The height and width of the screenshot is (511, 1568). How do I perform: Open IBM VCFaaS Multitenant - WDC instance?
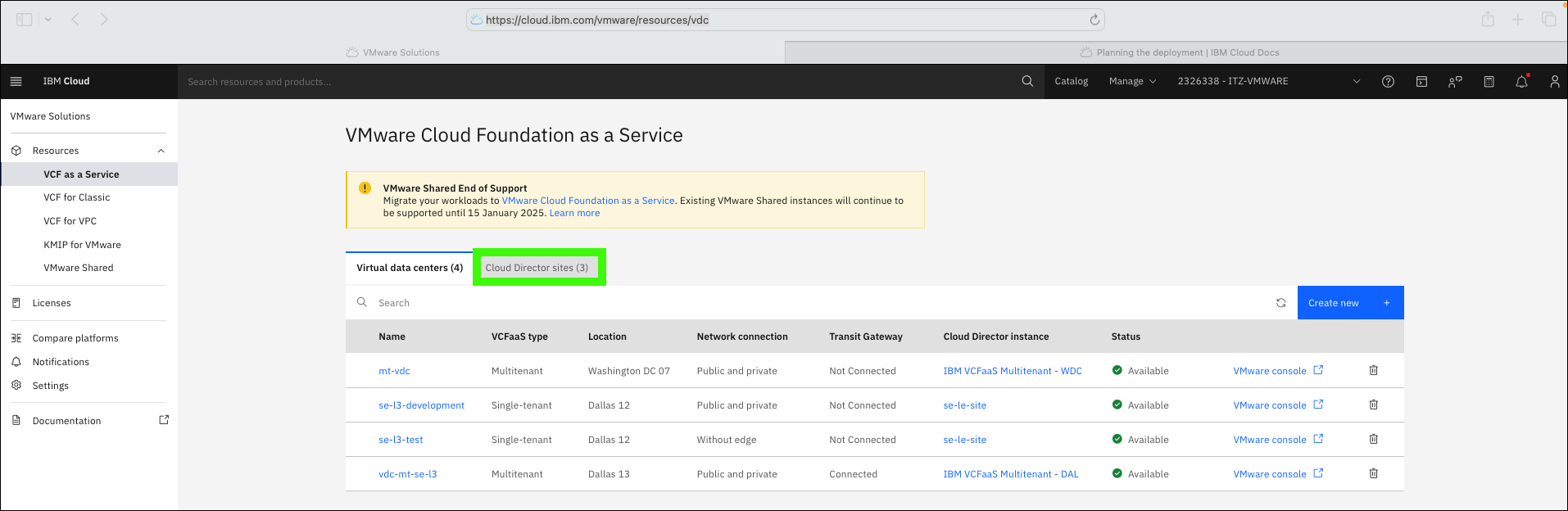click(x=1013, y=371)
